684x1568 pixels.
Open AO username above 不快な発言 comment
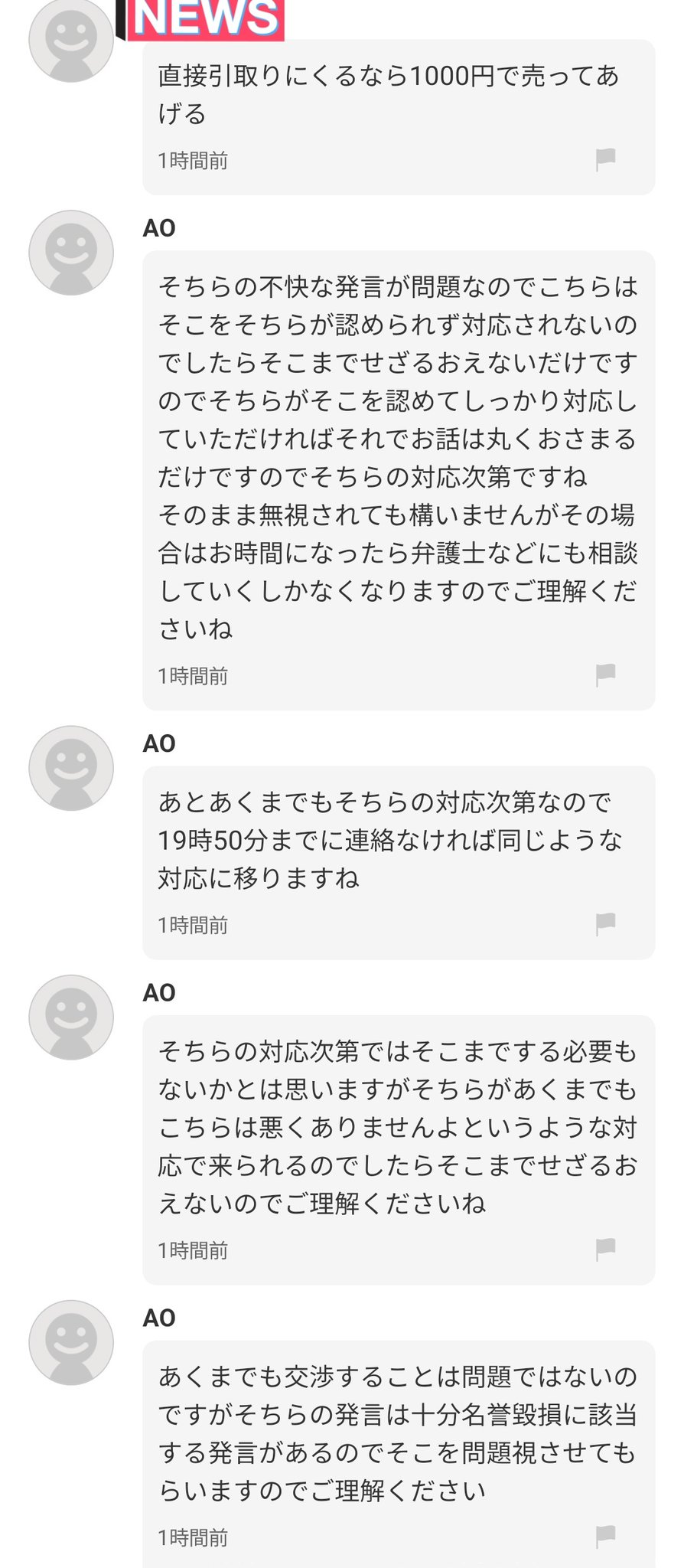click(x=159, y=228)
